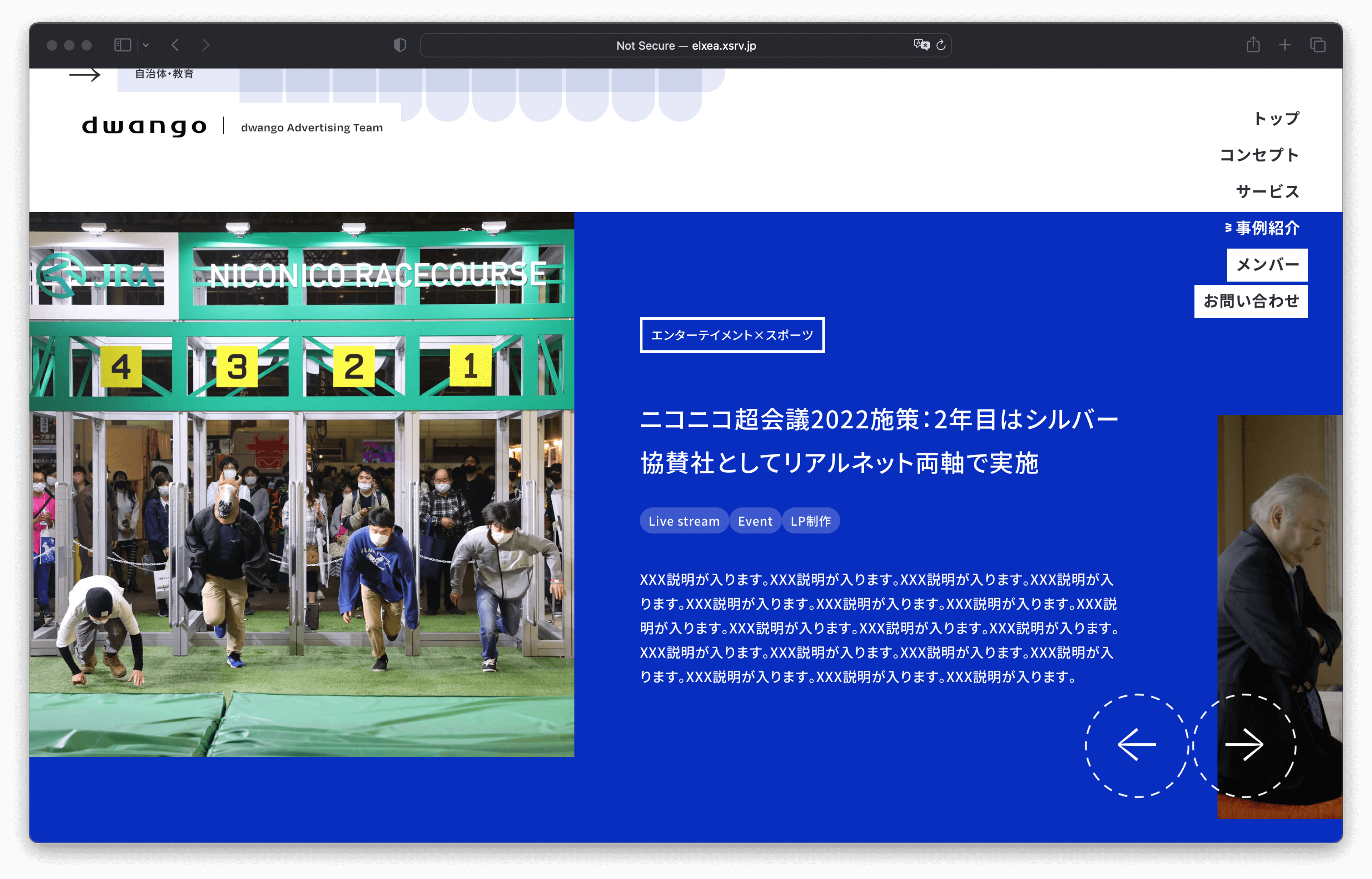Select the Live stream tag
1372x879 pixels.
[x=684, y=521]
